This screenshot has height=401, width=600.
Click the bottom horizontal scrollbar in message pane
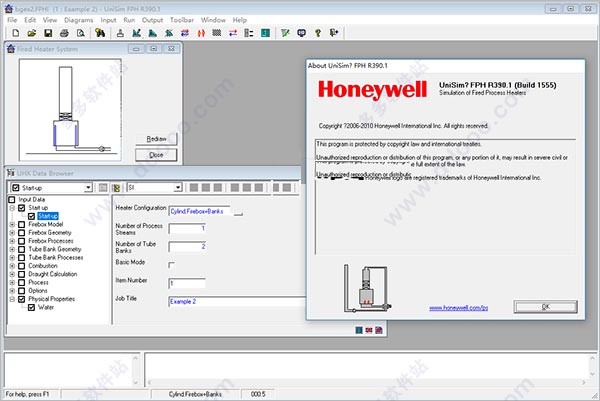point(366,382)
